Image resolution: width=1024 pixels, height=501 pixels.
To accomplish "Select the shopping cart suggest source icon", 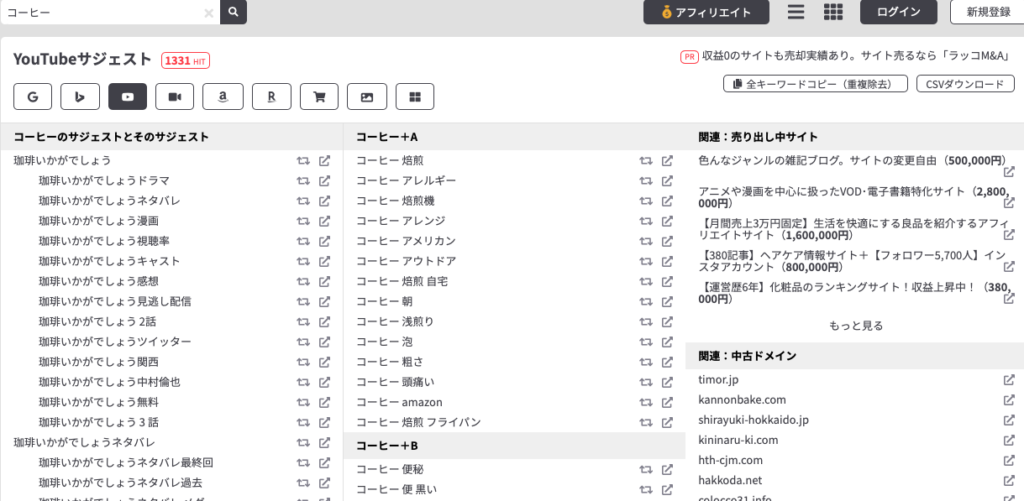I will 319,97.
